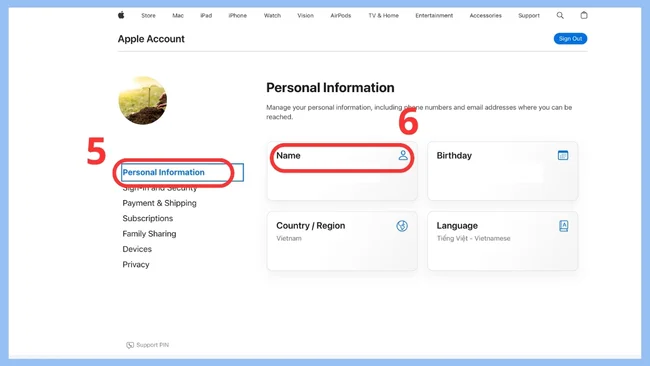This screenshot has height=366, width=650.
Task: Open the Country / Region card
Action: 342,241
